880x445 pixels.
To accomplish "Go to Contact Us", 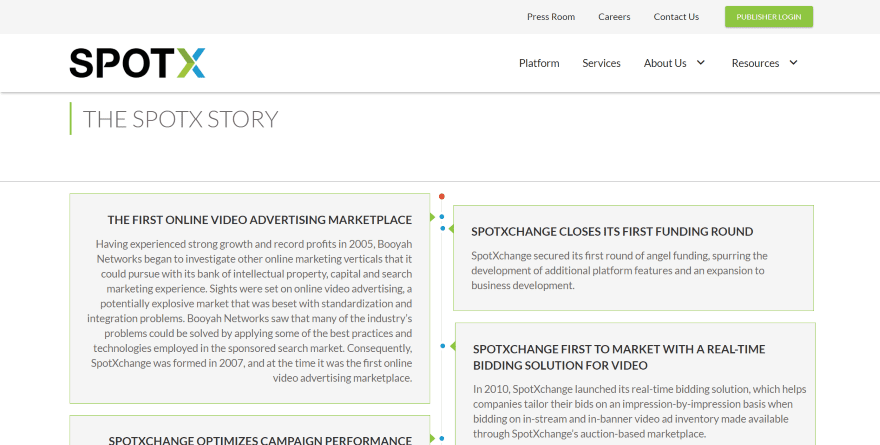I will [676, 17].
